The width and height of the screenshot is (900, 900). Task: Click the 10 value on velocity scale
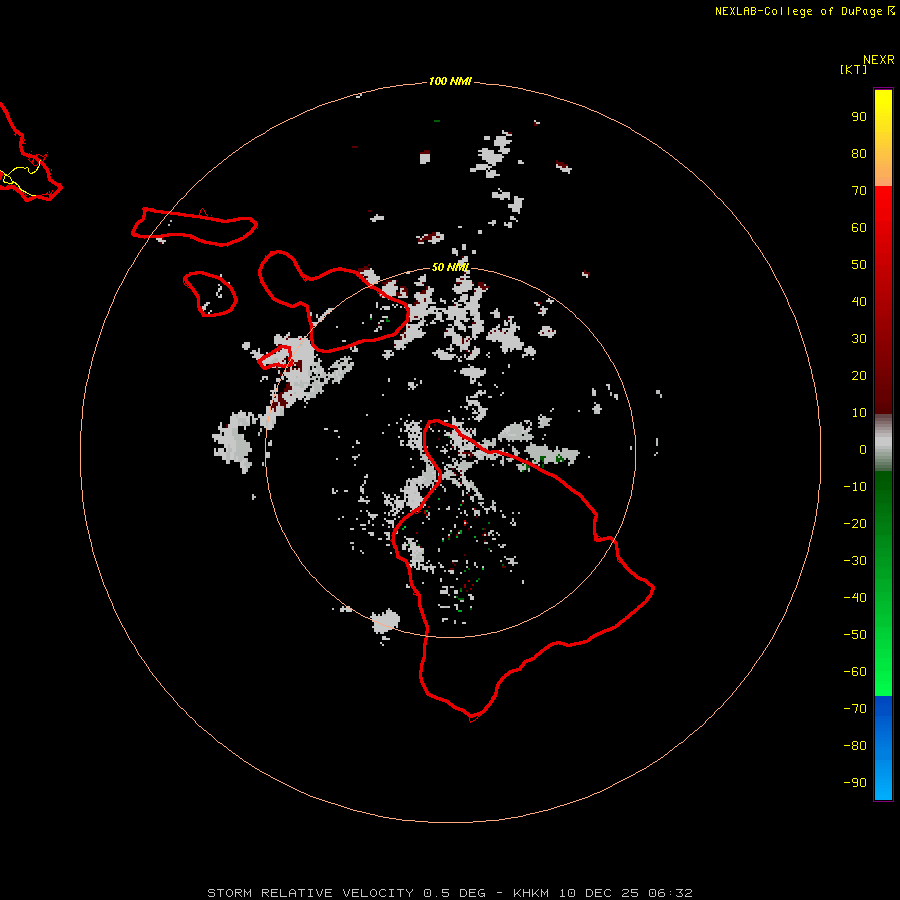coord(859,413)
